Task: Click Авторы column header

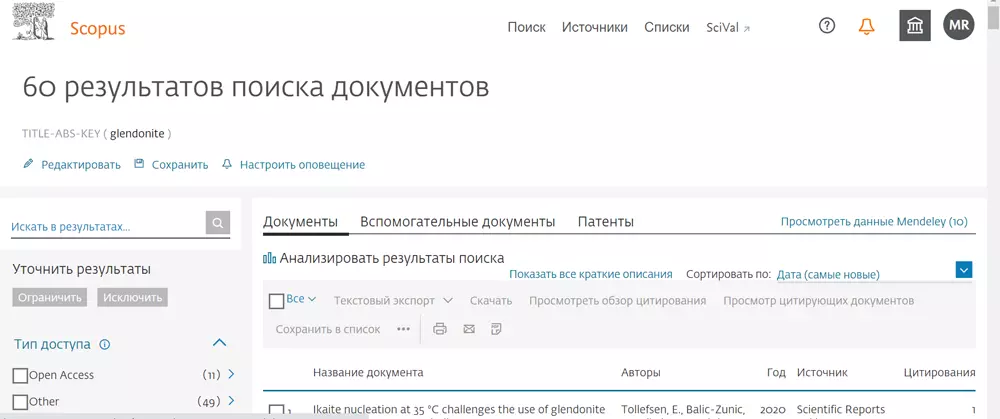Action: point(641,372)
